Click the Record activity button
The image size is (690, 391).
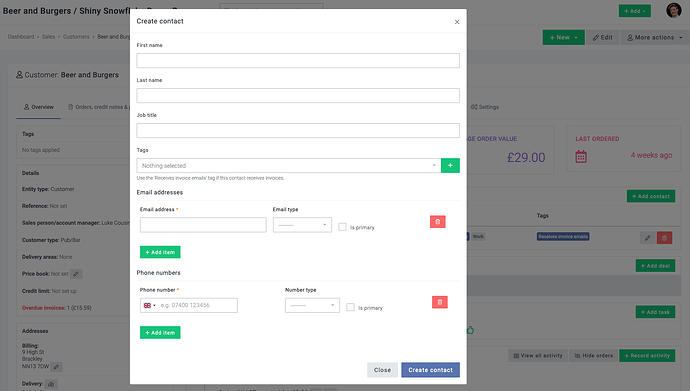647,355
